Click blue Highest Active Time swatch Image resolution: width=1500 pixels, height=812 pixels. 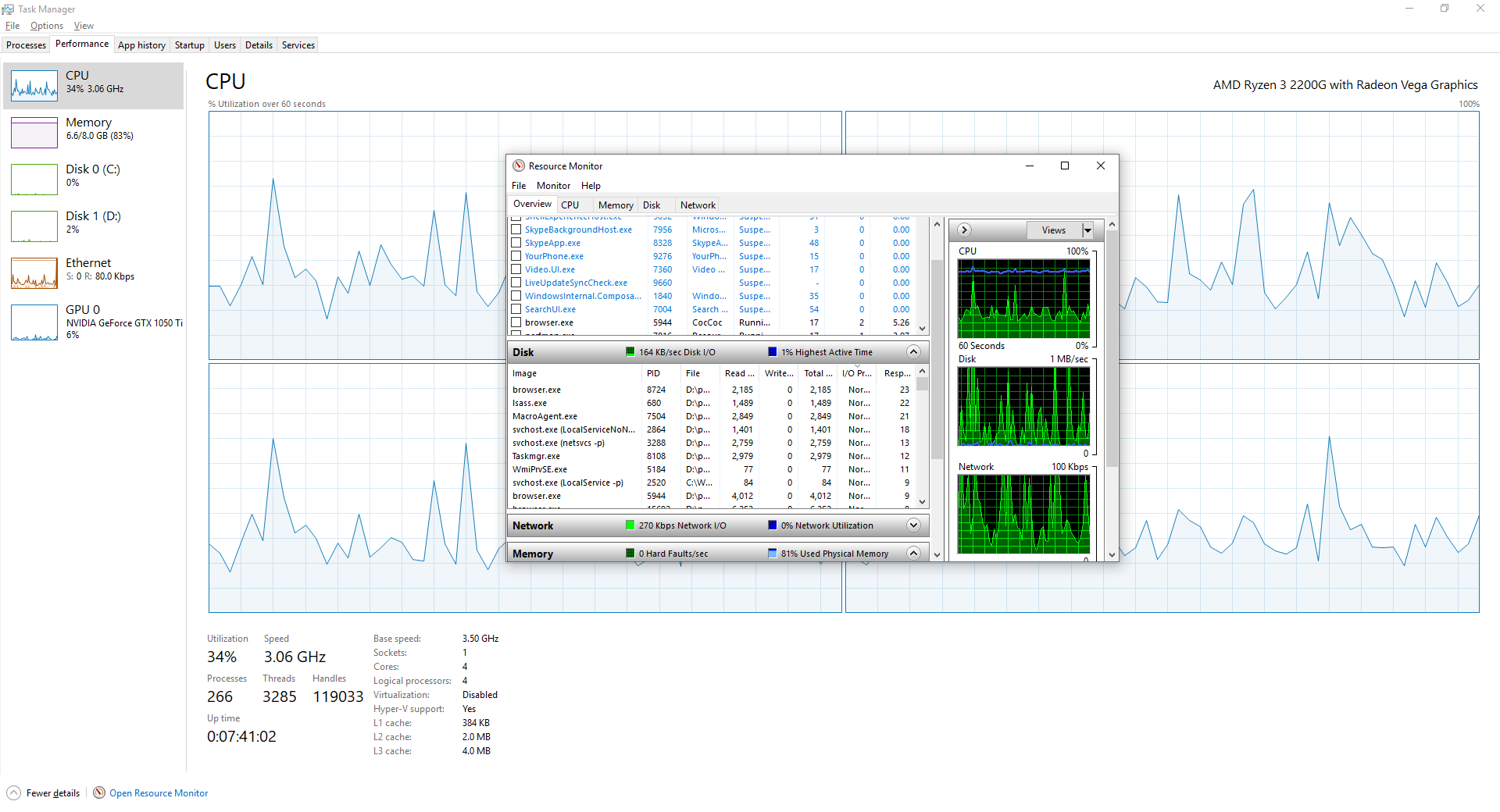[x=772, y=352]
